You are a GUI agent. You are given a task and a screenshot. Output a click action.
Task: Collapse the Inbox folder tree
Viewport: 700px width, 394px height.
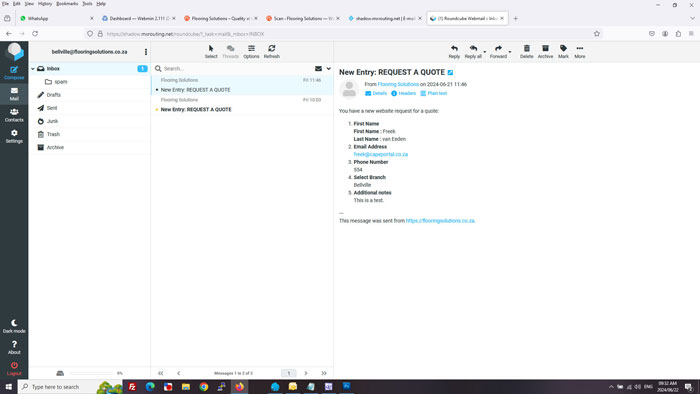[x=33, y=69]
